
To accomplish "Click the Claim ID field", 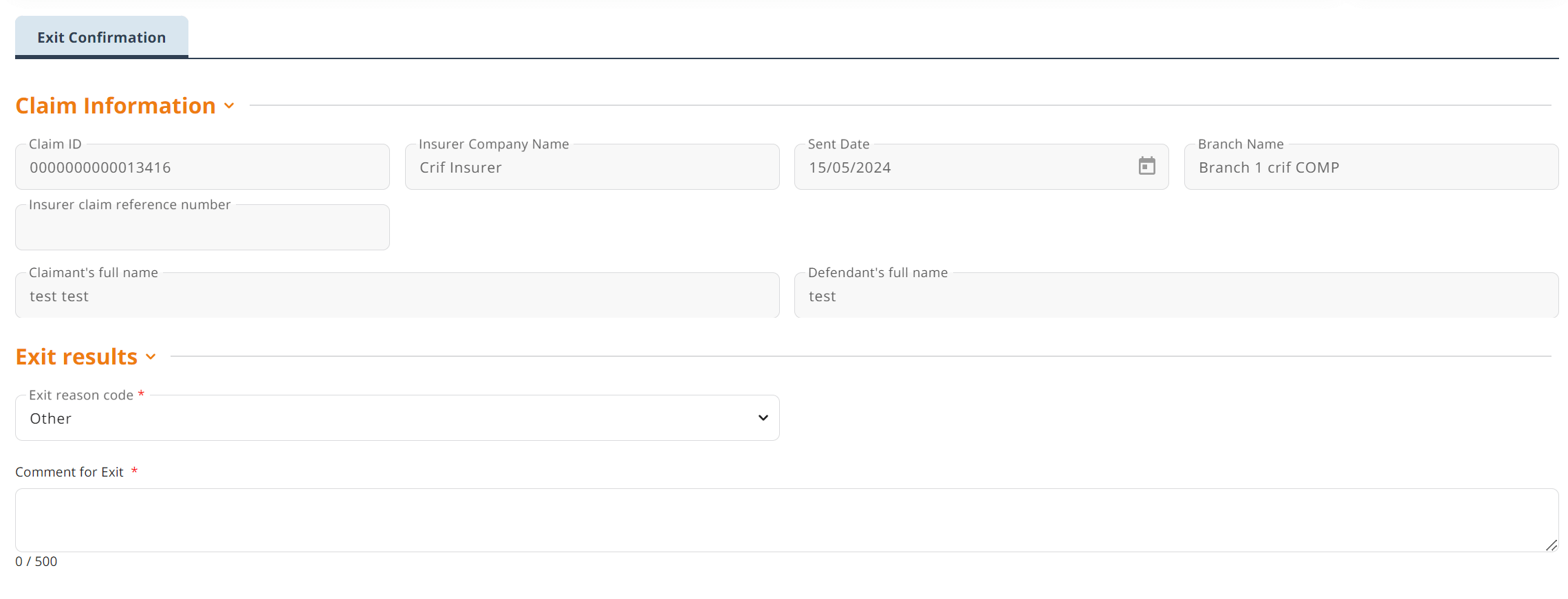I will click(x=202, y=166).
